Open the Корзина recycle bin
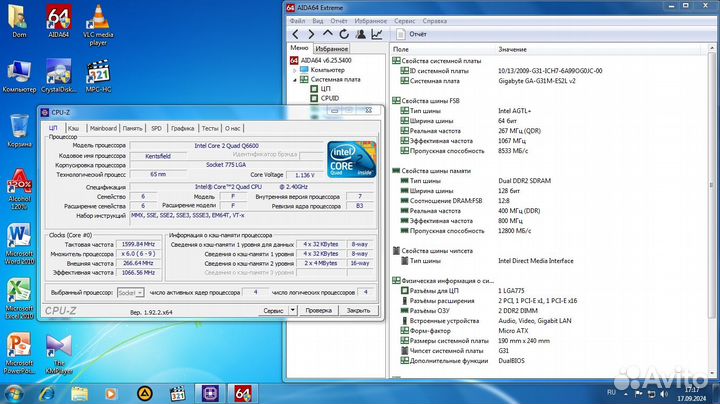Image resolution: width=720 pixels, height=404 pixels. pos(19,131)
